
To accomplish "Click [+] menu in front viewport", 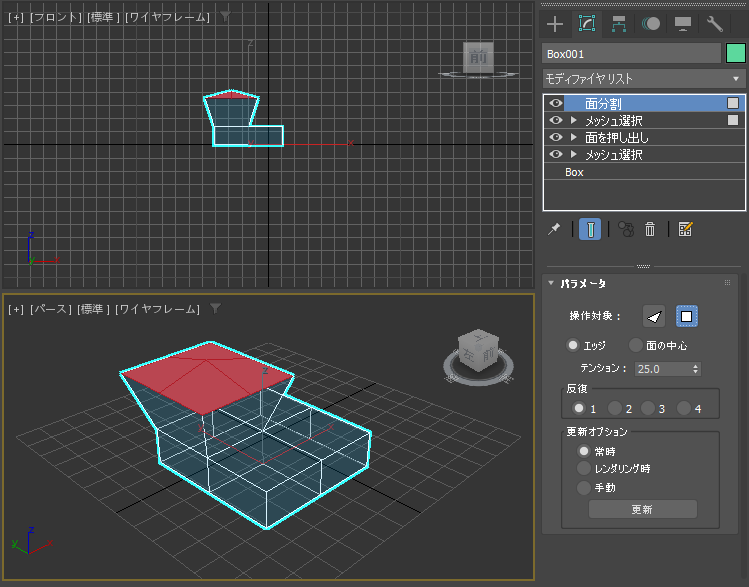I will [16, 17].
